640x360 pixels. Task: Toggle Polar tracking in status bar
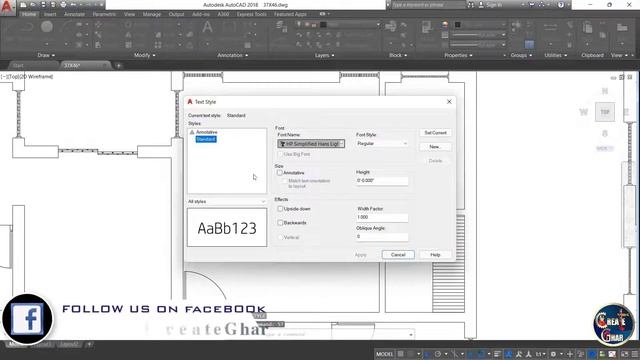click(x=438, y=354)
